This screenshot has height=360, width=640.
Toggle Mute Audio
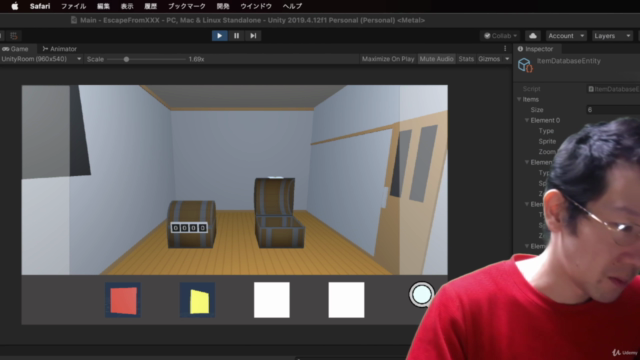click(436, 59)
